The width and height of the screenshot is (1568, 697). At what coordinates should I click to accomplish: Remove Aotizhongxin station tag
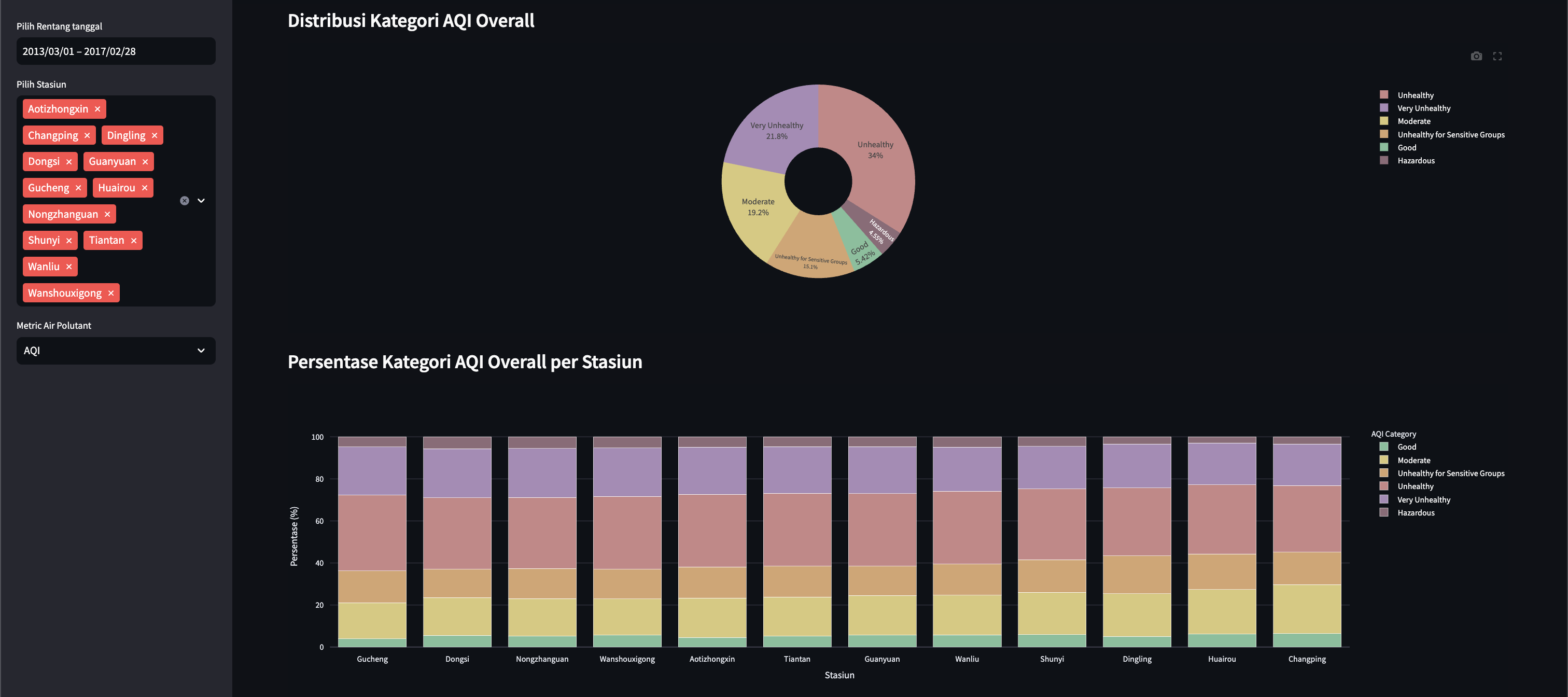click(97, 109)
